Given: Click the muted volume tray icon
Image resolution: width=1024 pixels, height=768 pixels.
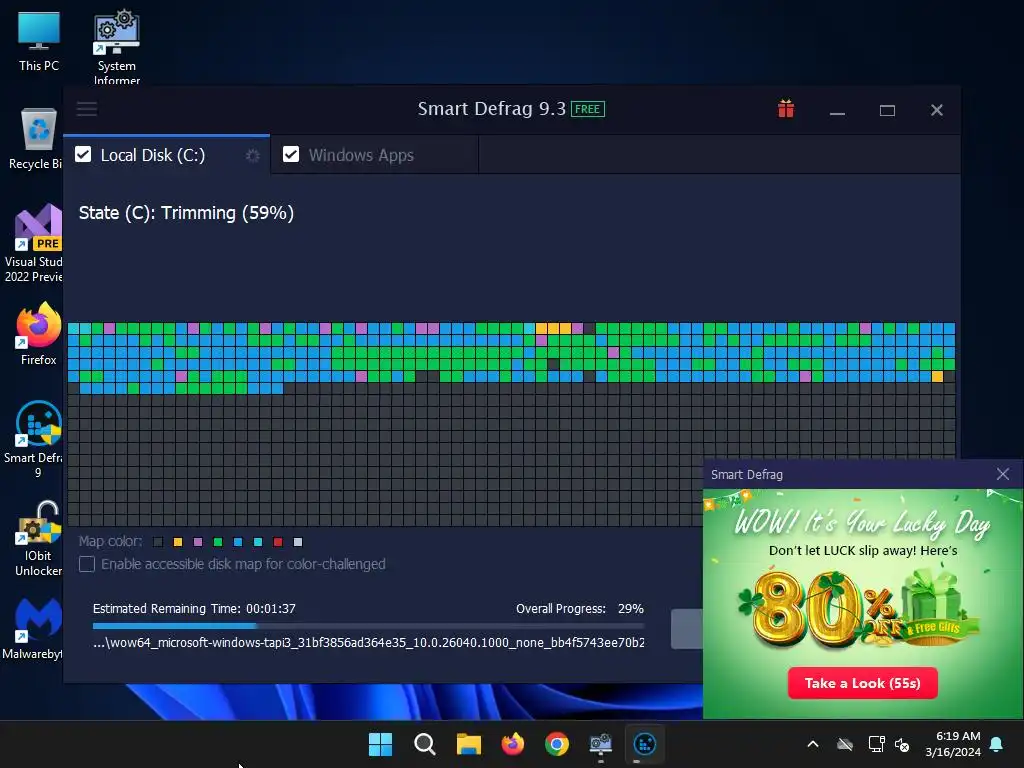Looking at the screenshot, I should 902,744.
